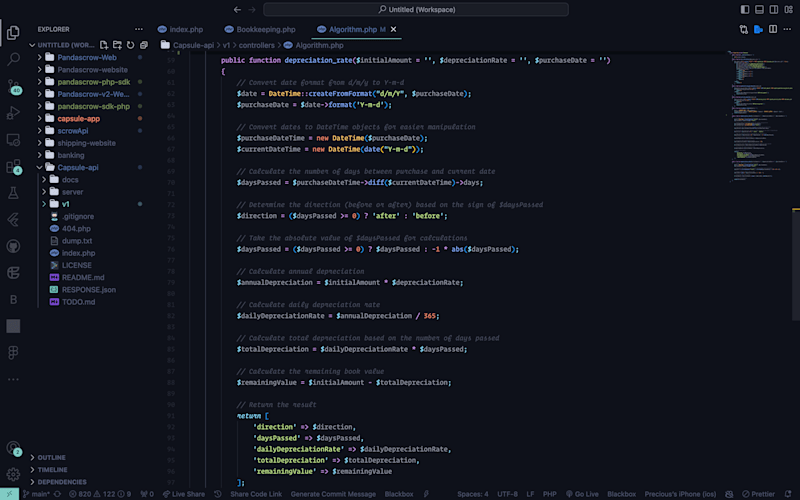The image size is (800, 500).
Task: Open notifications bell in status bar
Action: pos(788,494)
